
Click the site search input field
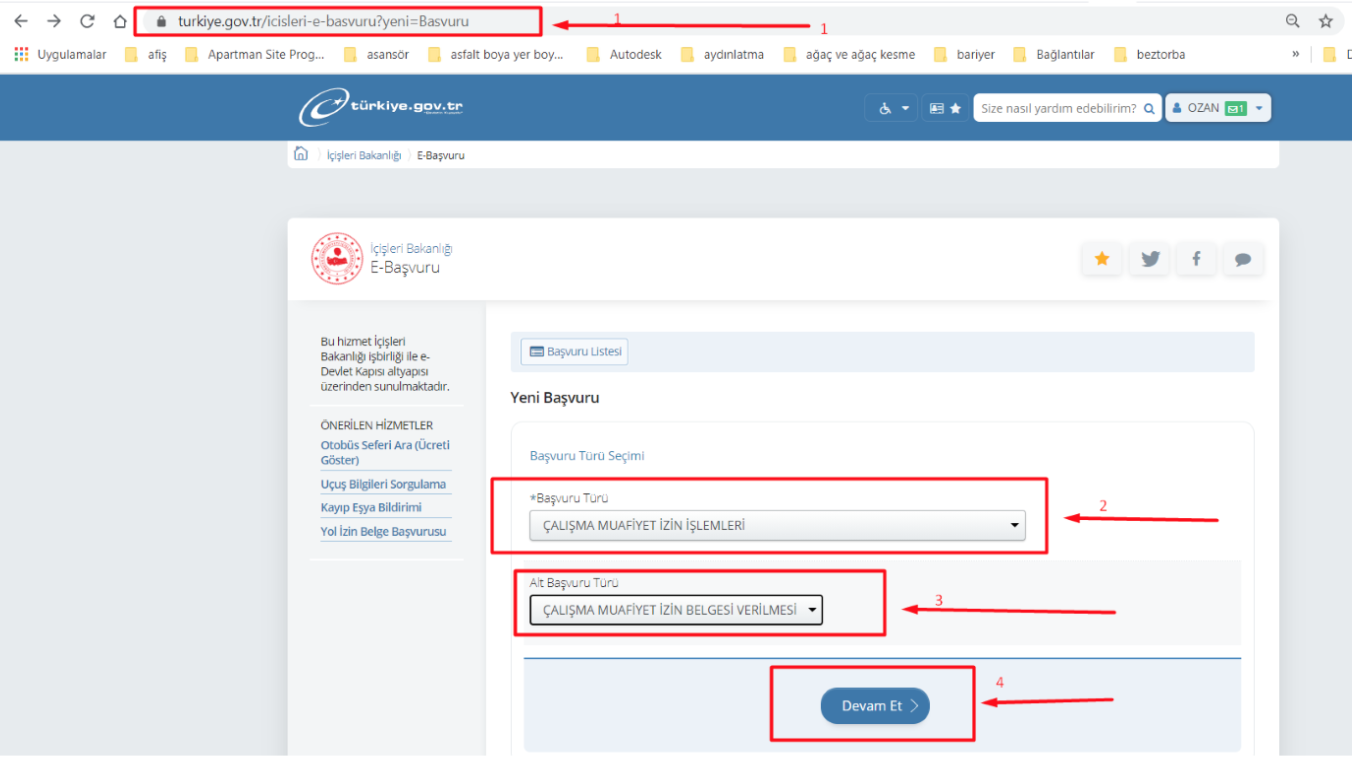tap(1058, 108)
